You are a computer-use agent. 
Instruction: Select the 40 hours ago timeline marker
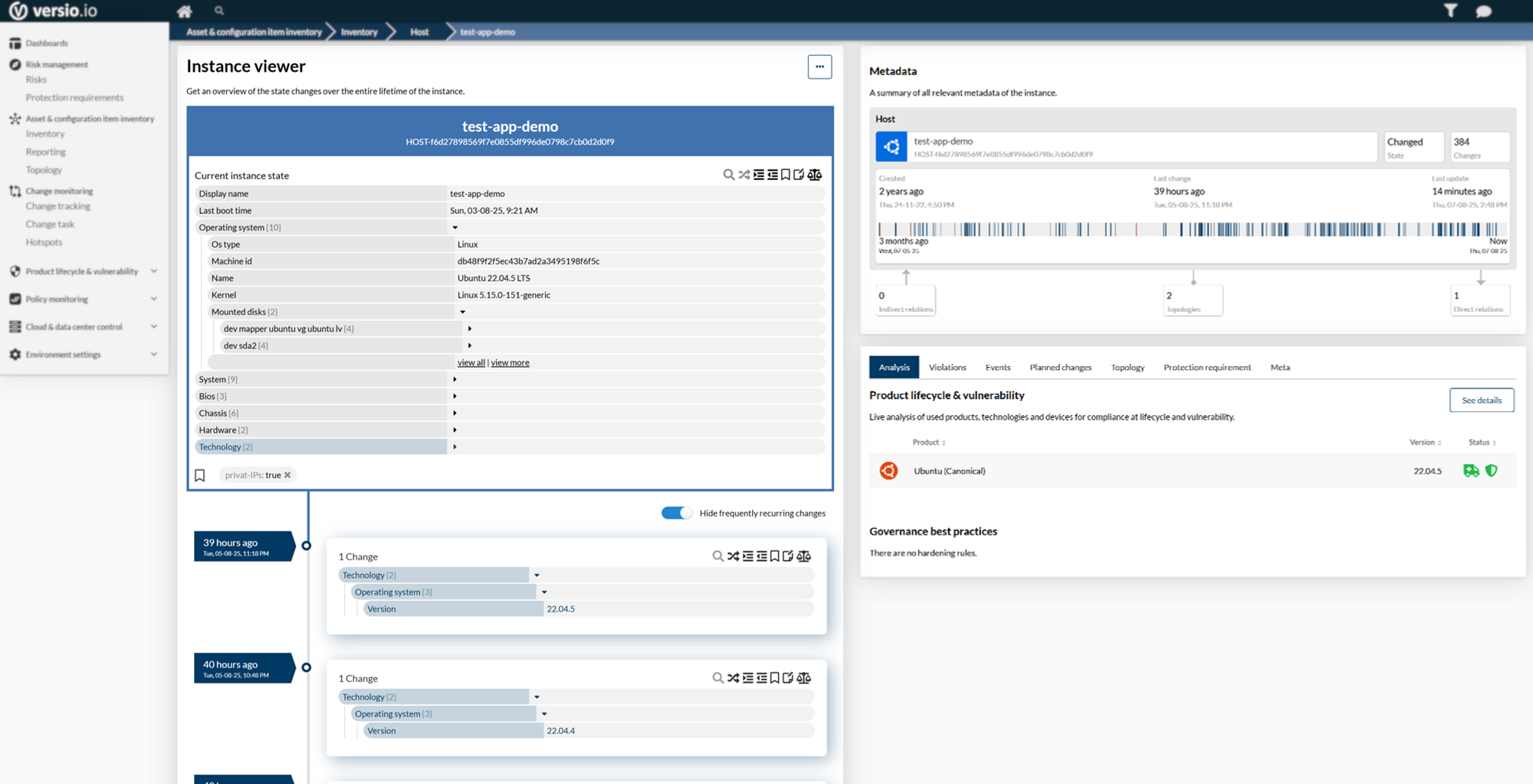pos(306,668)
